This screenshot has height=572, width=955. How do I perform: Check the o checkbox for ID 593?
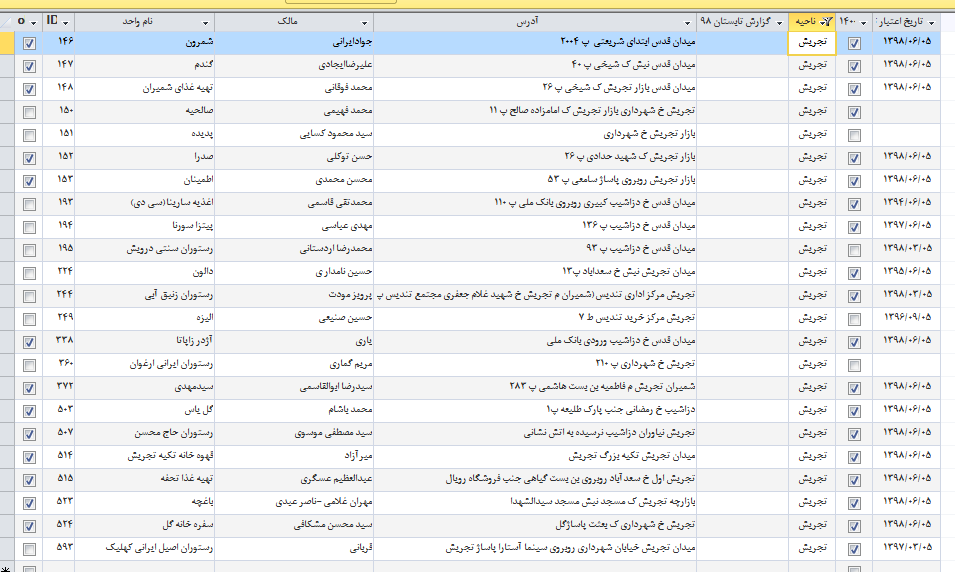pos(29,549)
